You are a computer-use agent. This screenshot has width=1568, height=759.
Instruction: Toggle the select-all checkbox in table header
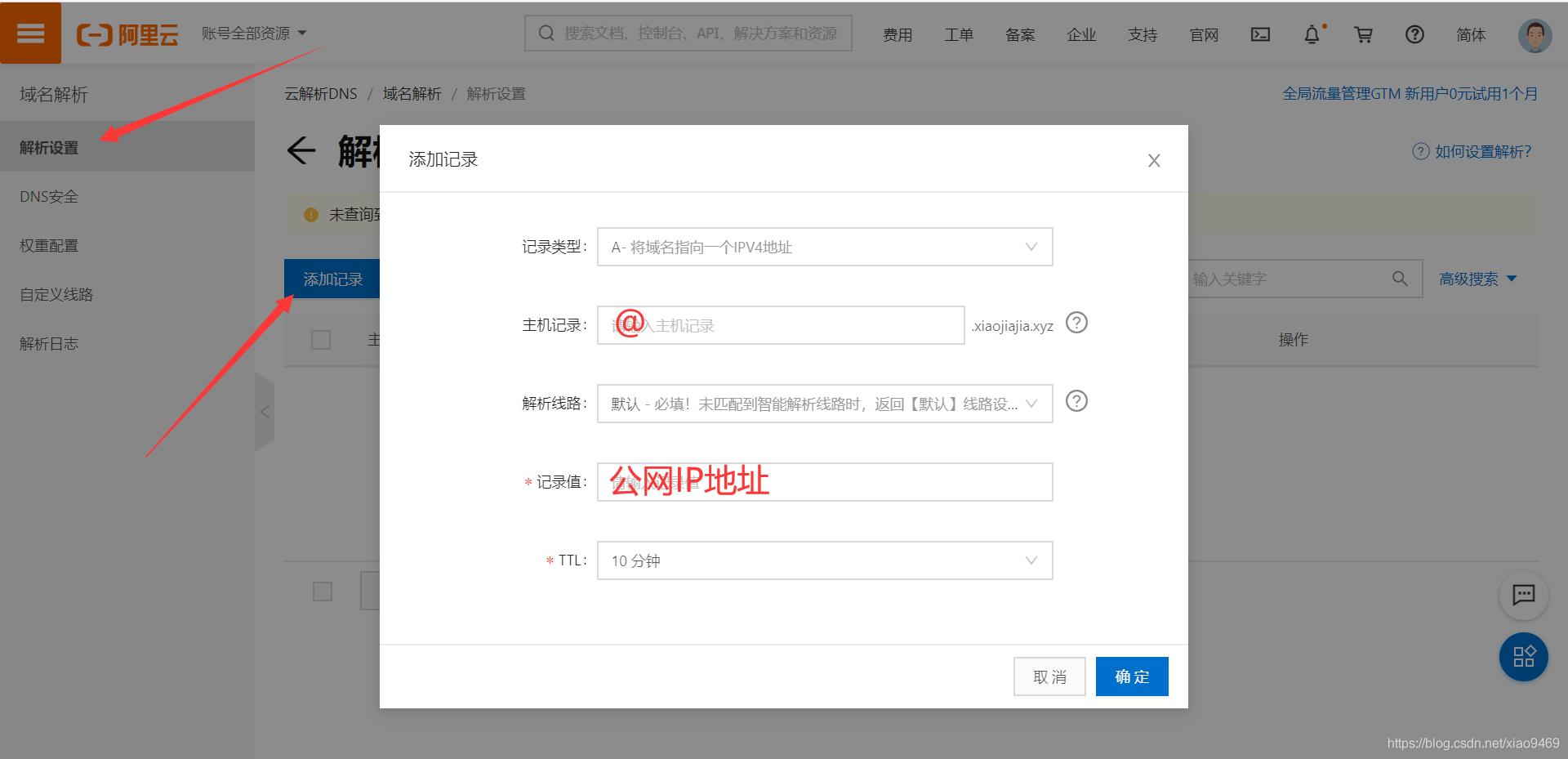[x=321, y=339]
